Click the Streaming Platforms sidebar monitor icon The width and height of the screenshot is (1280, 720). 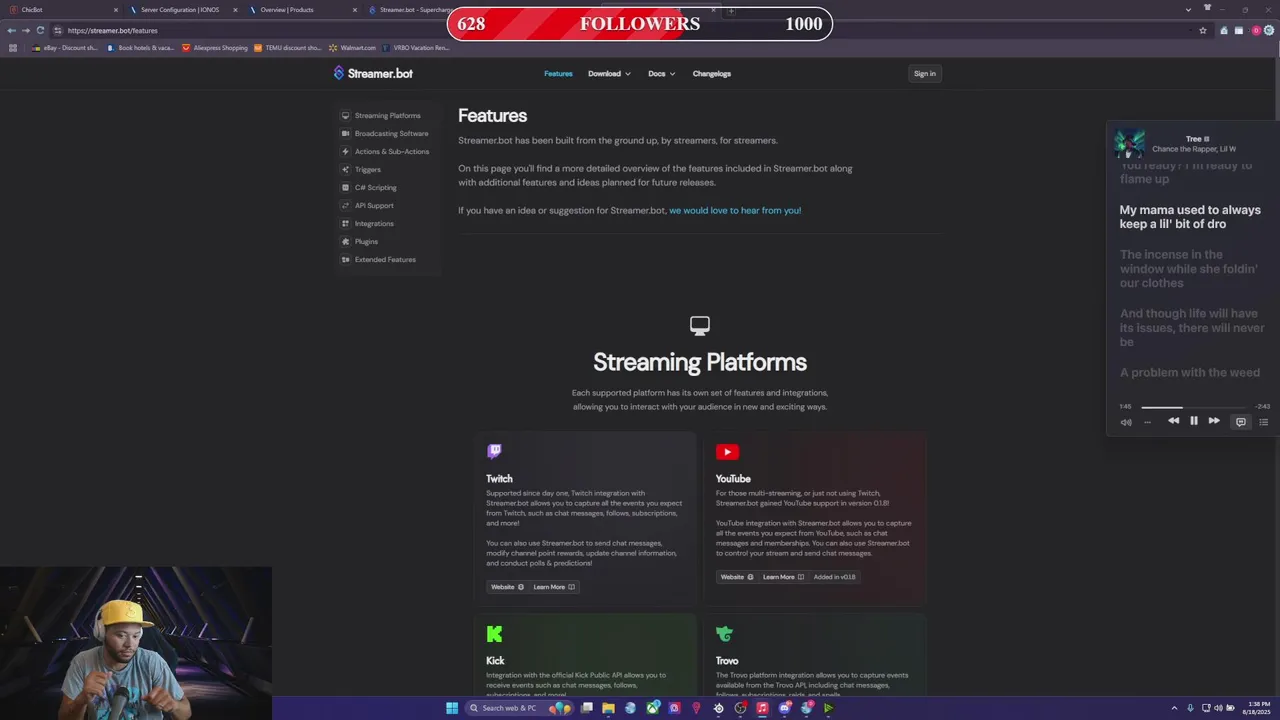coord(345,115)
